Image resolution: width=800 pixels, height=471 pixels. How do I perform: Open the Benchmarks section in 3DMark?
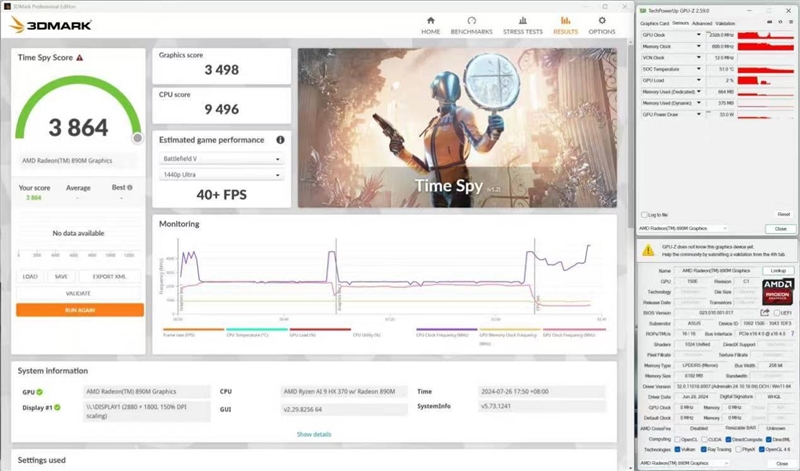(x=471, y=26)
